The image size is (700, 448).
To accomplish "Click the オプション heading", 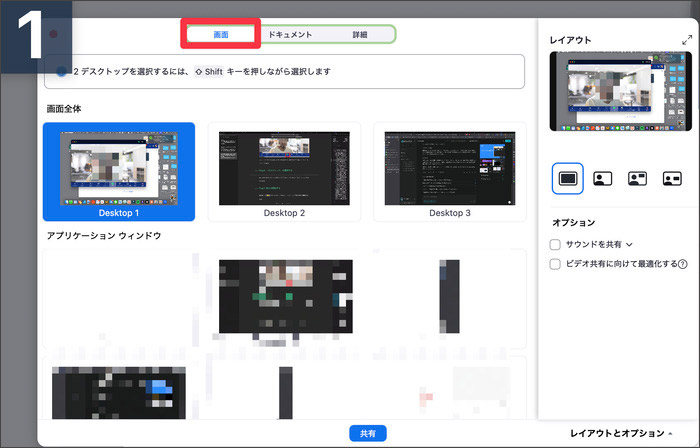I will tap(574, 223).
